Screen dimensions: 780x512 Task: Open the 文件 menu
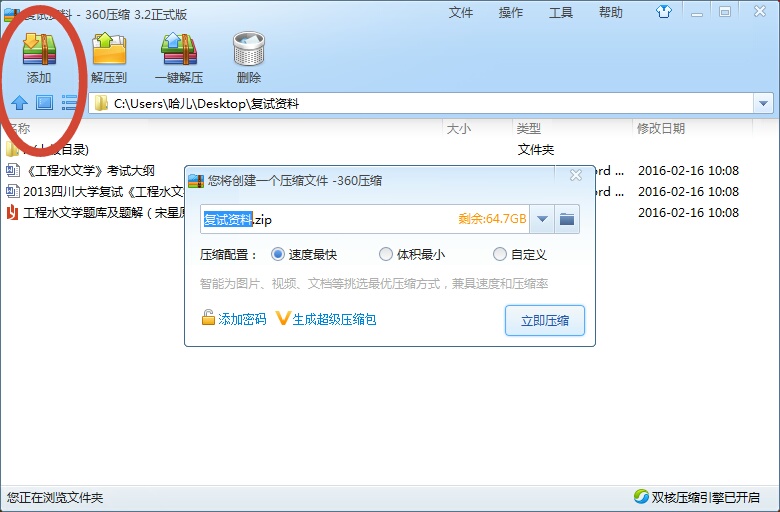(x=461, y=12)
